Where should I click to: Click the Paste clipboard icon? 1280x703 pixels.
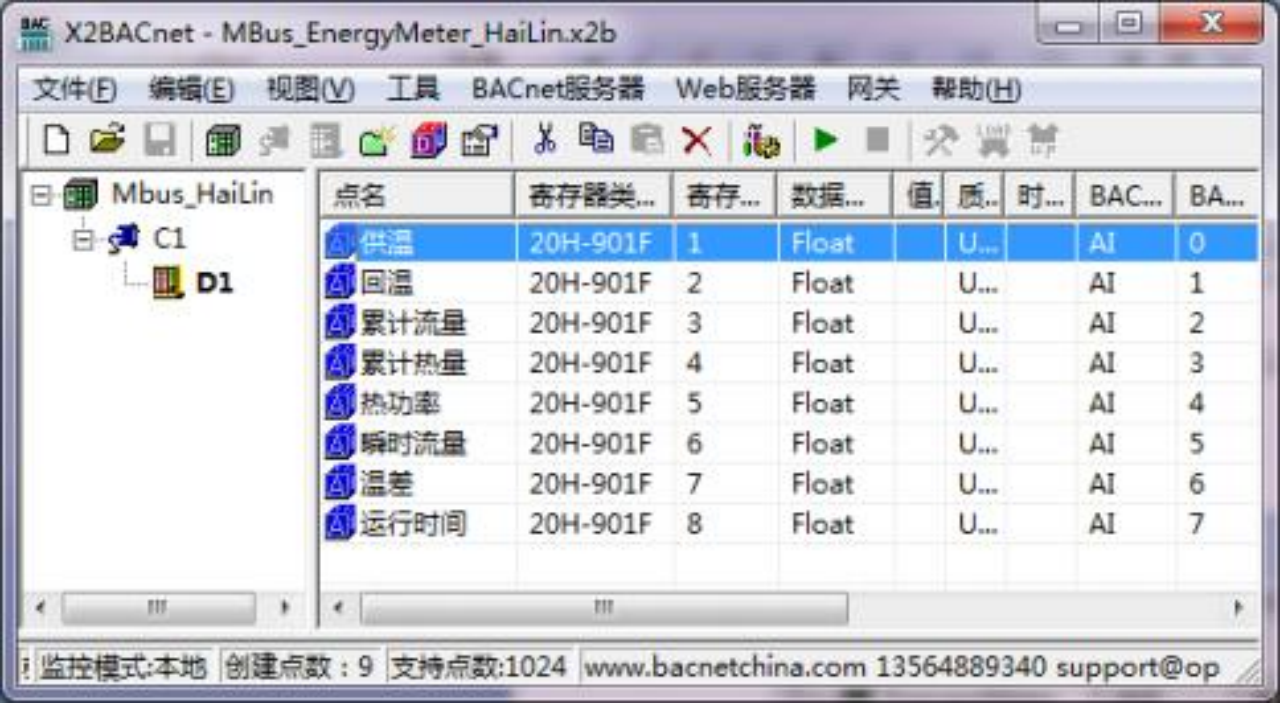[x=647, y=140]
